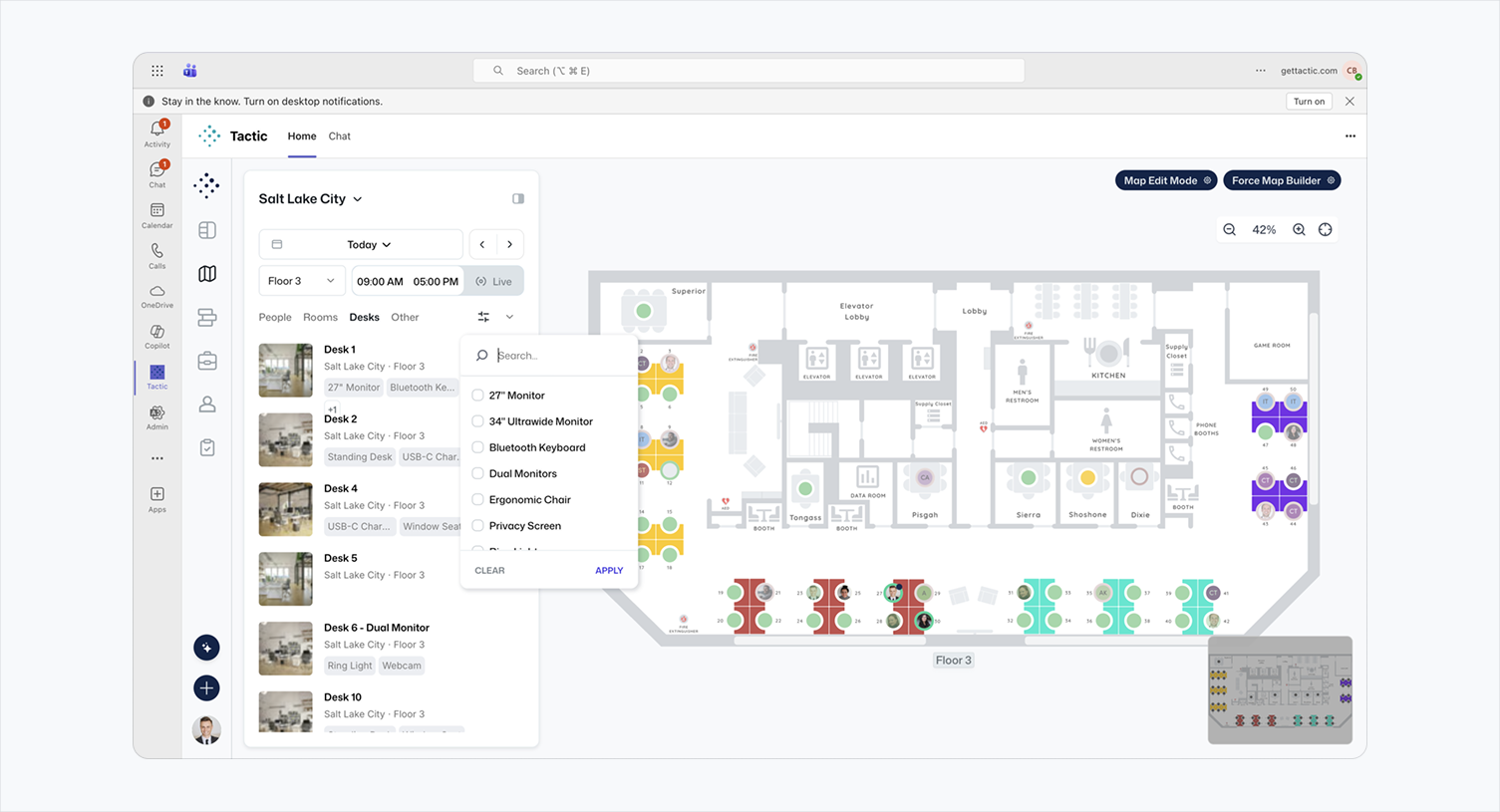Open the Today date dropdown
This screenshot has height=812, width=1500.
coord(361,244)
